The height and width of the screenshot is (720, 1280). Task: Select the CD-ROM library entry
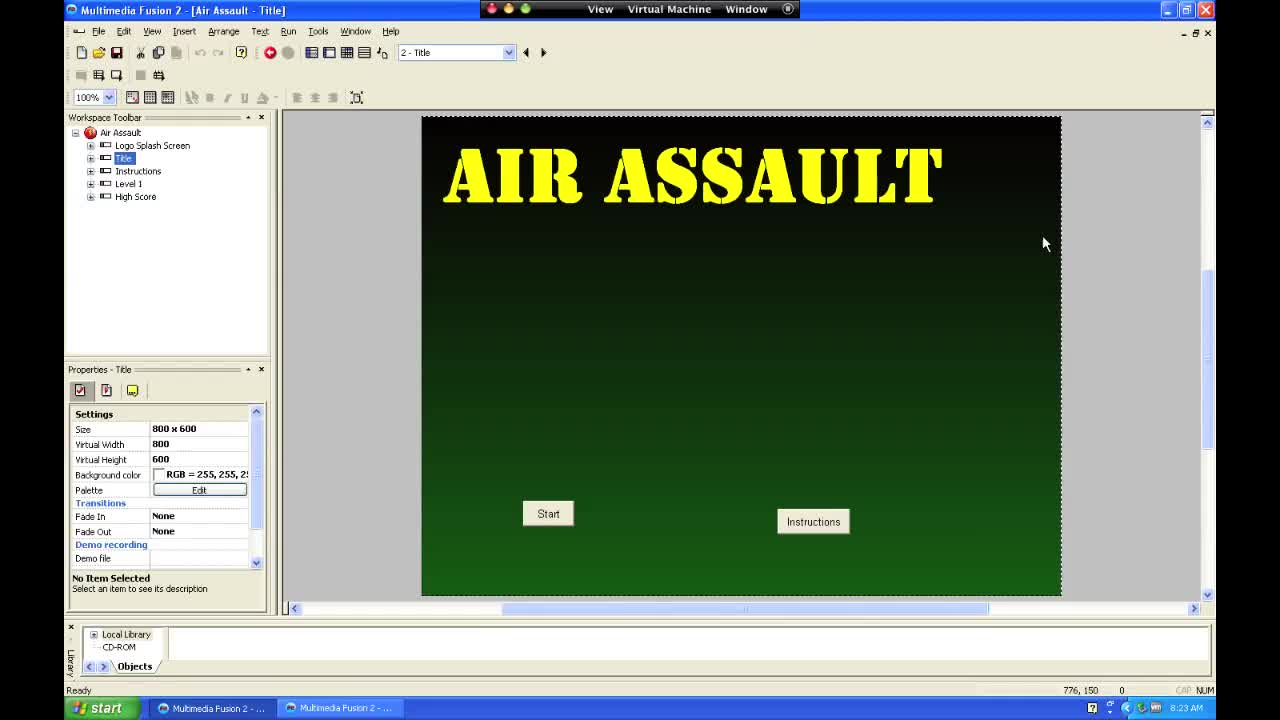[118, 647]
